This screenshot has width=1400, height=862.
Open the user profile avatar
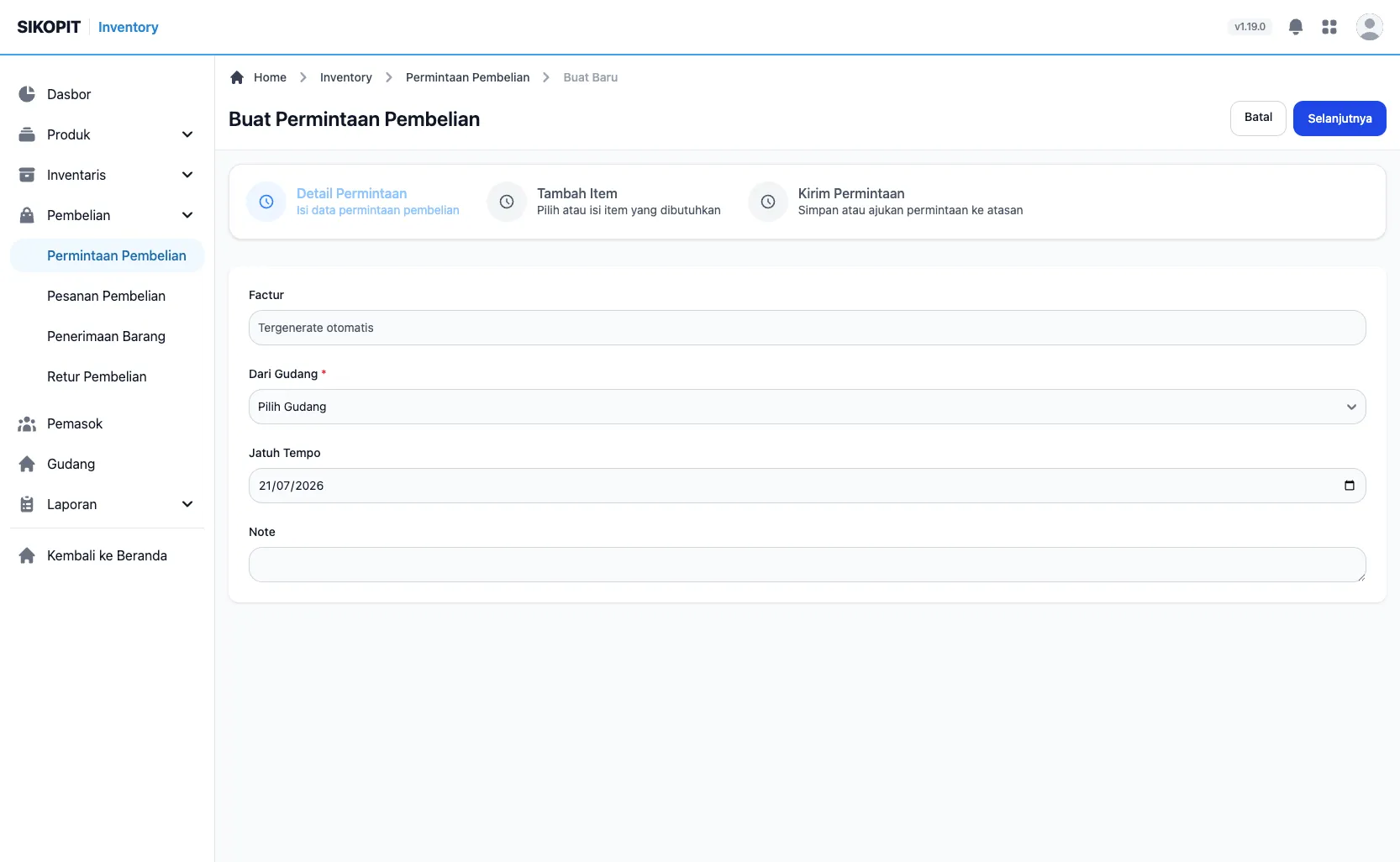coord(1369,27)
